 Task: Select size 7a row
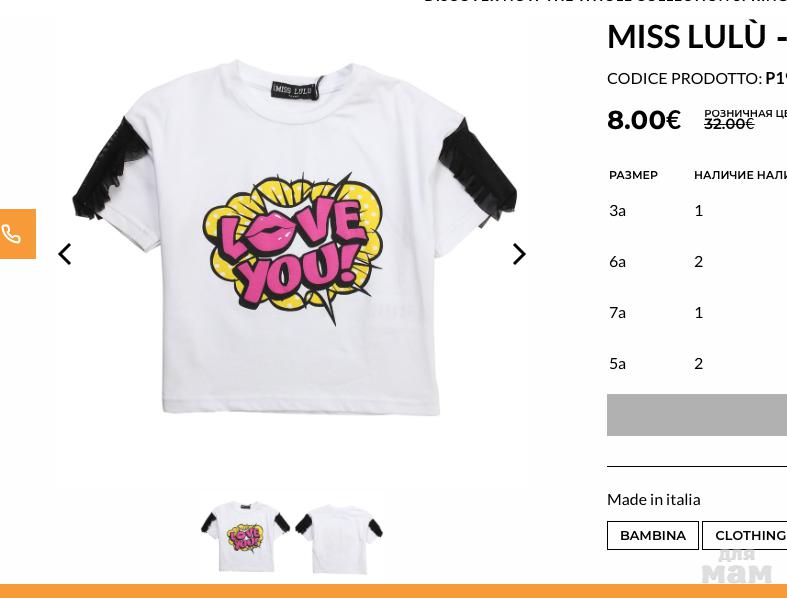click(x=617, y=312)
